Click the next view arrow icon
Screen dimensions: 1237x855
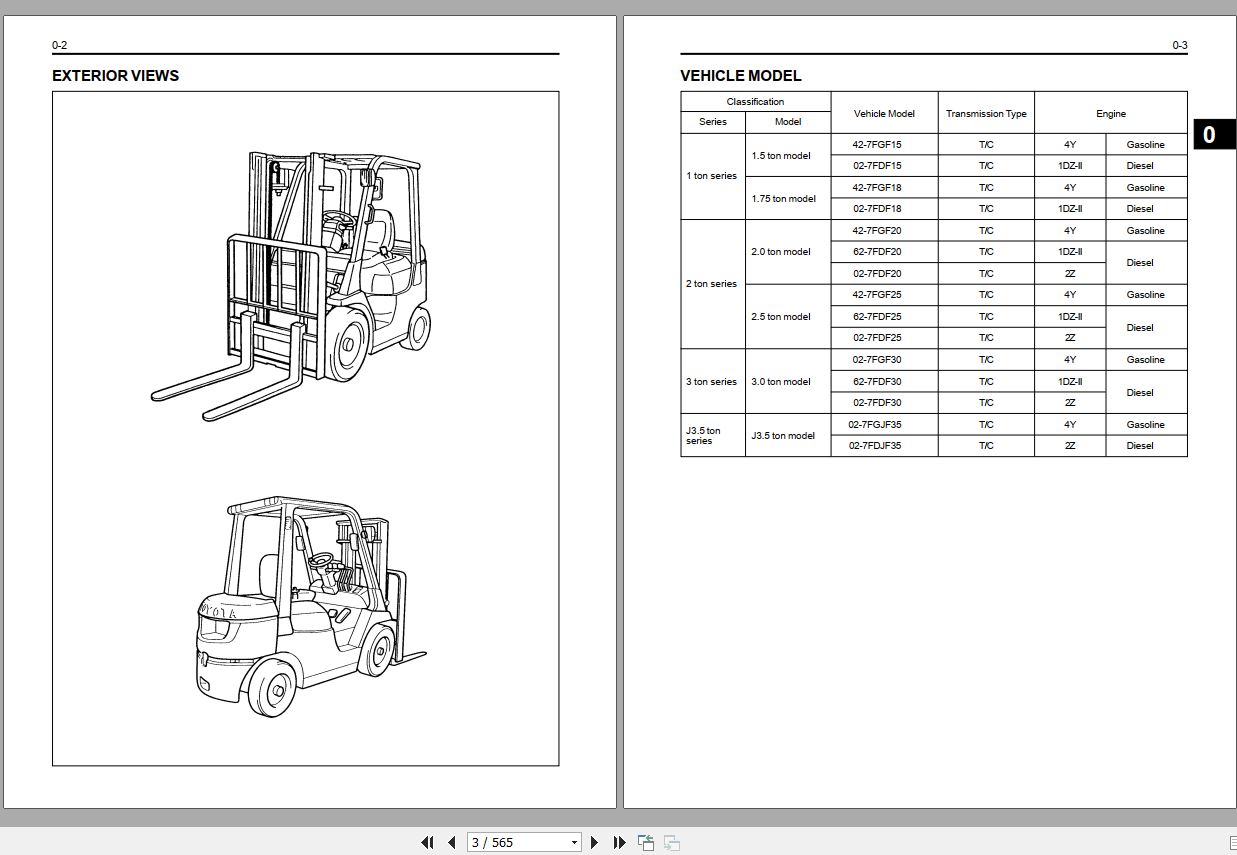pyautogui.click(x=672, y=842)
